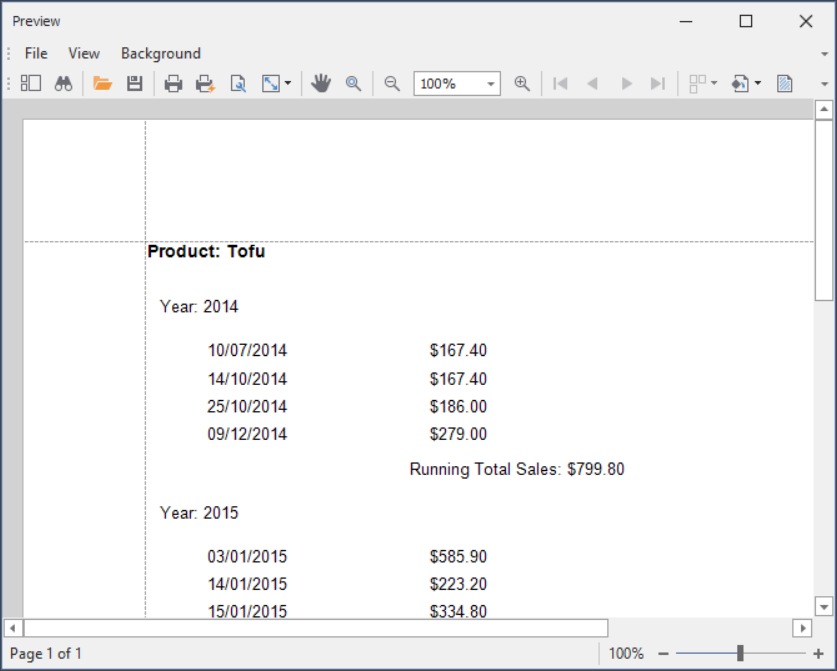The image size is (837, 671).
Task: Click the amount $585.90
Action: (x=459, y=557)
